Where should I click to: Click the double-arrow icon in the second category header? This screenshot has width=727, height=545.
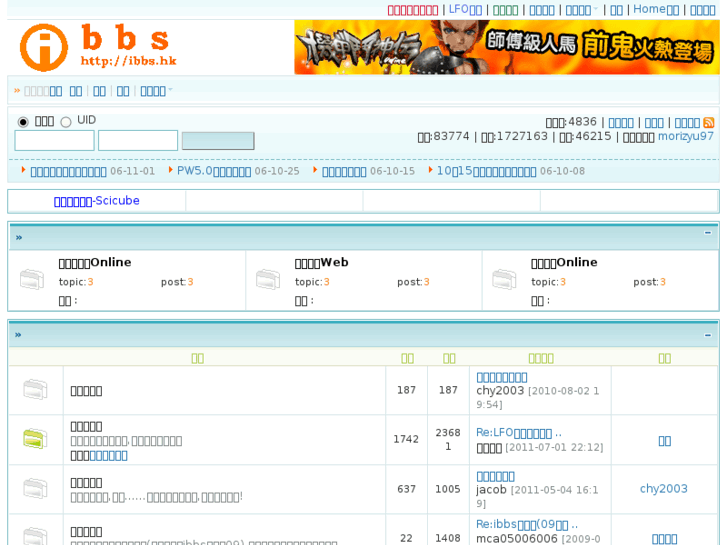click(x=18, y=335)
